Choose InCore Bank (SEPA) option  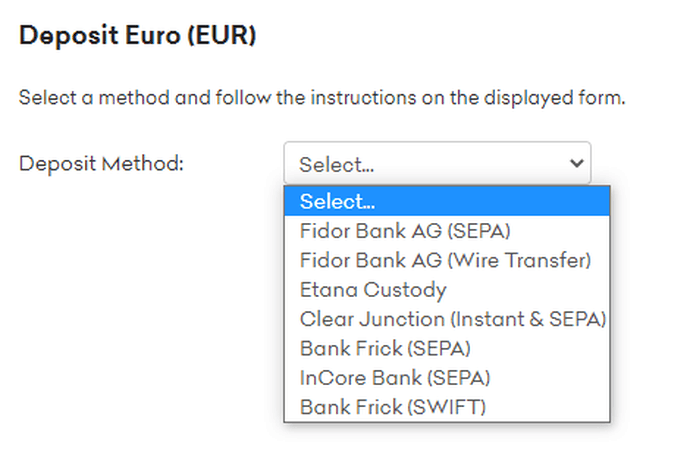[395, 378]
